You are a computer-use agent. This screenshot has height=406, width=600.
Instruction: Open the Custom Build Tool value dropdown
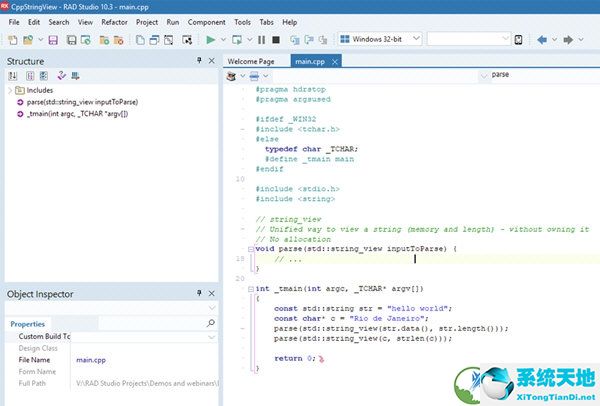click(212, 337)
